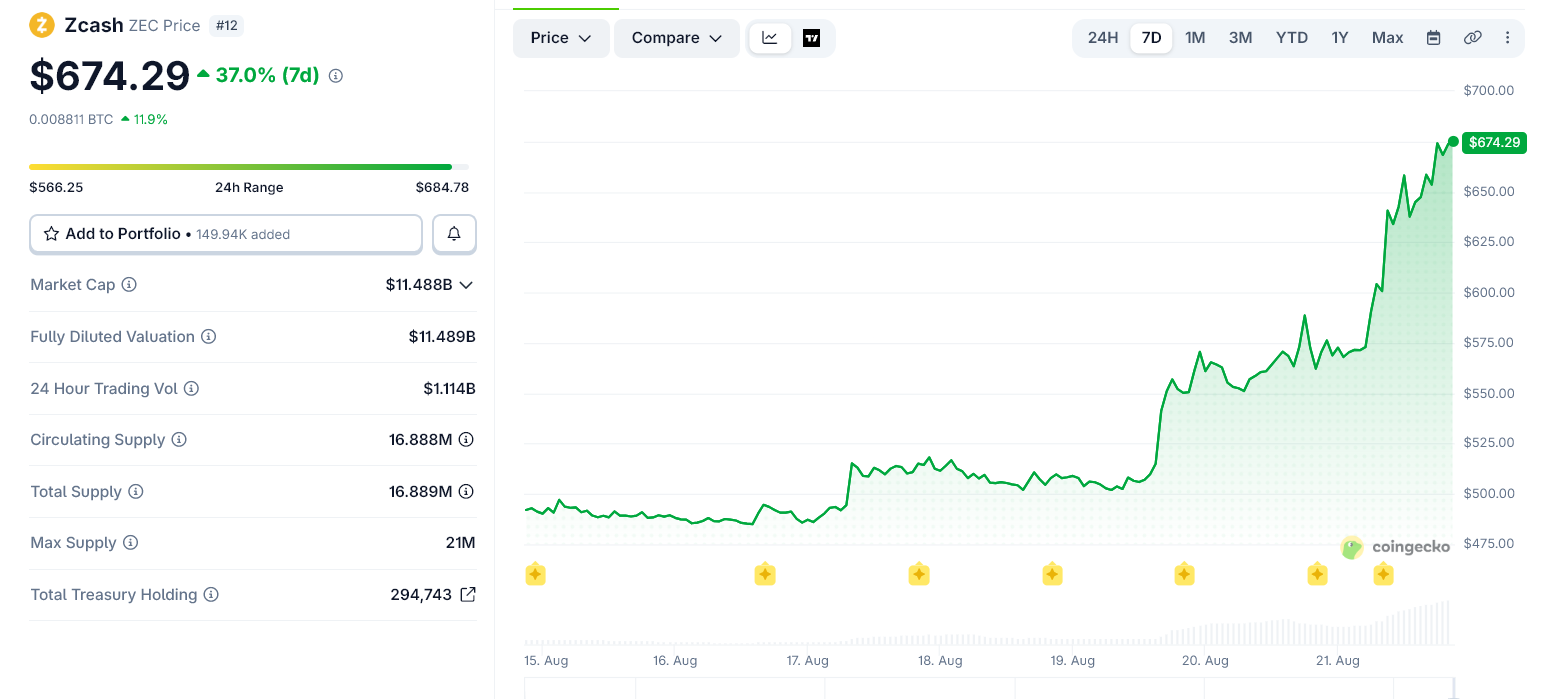1543x699 pixels.
Task: Click news marker just left of 21. Aug
Action: click(1317, 575)
